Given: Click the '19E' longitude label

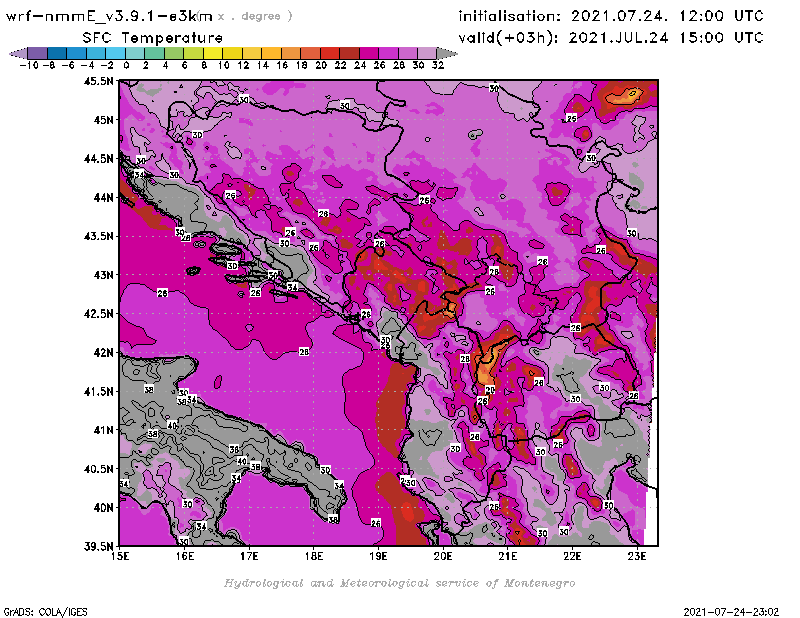Looking at the screenshot, I should 379,556.
